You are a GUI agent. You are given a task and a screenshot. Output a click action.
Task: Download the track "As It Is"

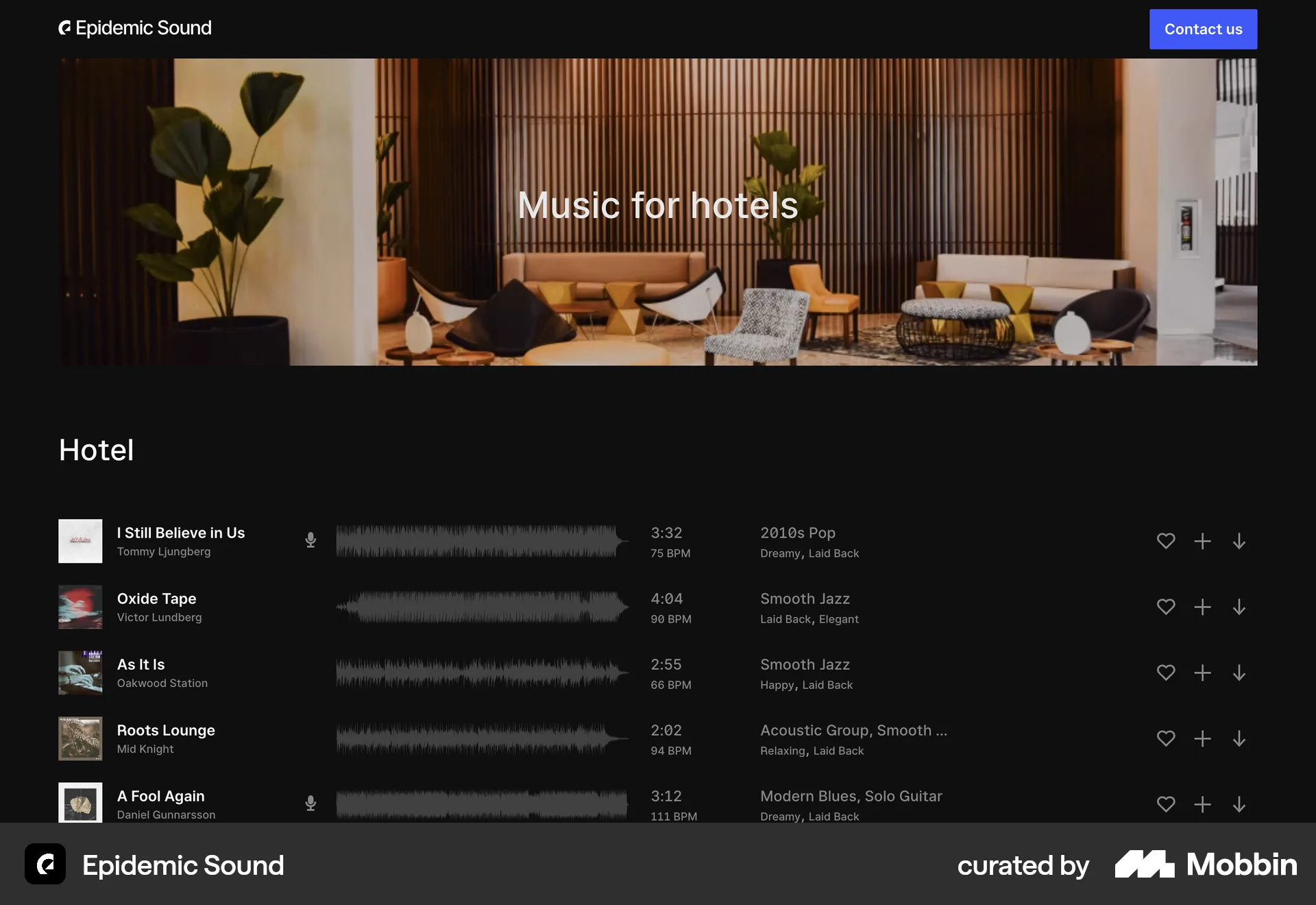1239,673
